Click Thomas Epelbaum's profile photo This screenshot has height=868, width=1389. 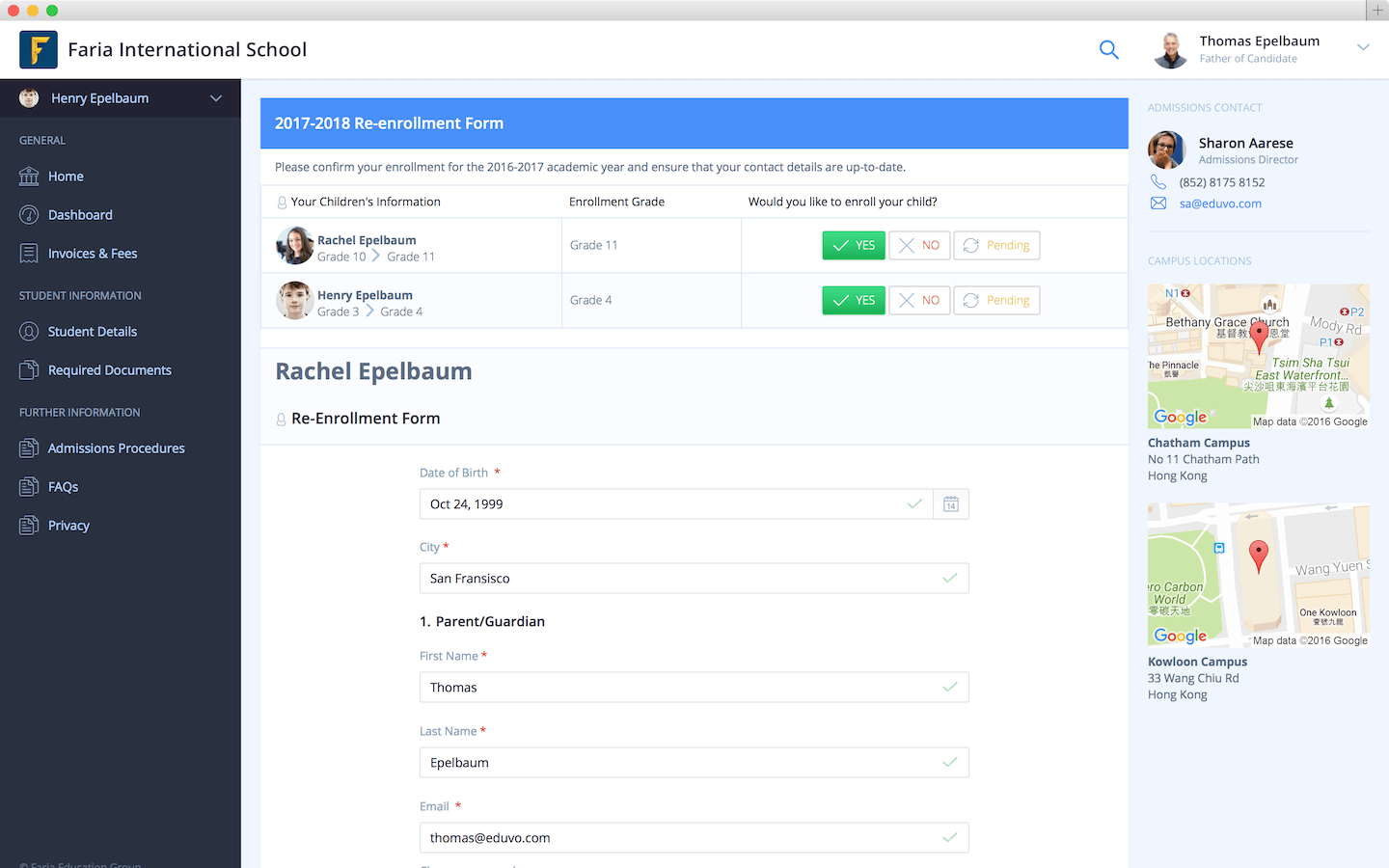(x=1171, y=50)
